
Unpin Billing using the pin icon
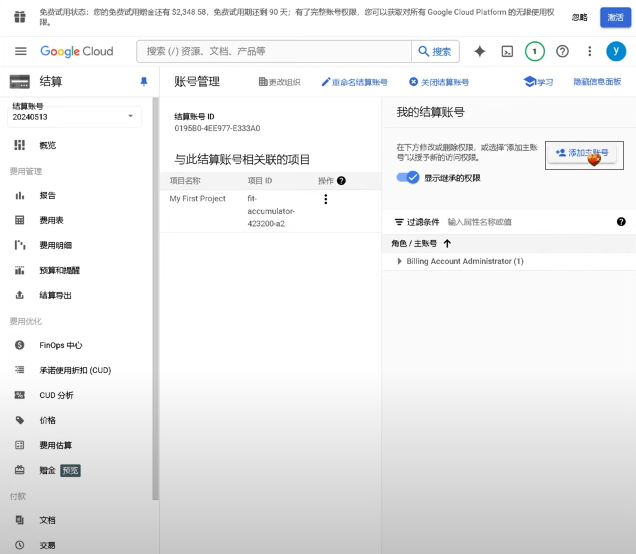click(144, 82)
